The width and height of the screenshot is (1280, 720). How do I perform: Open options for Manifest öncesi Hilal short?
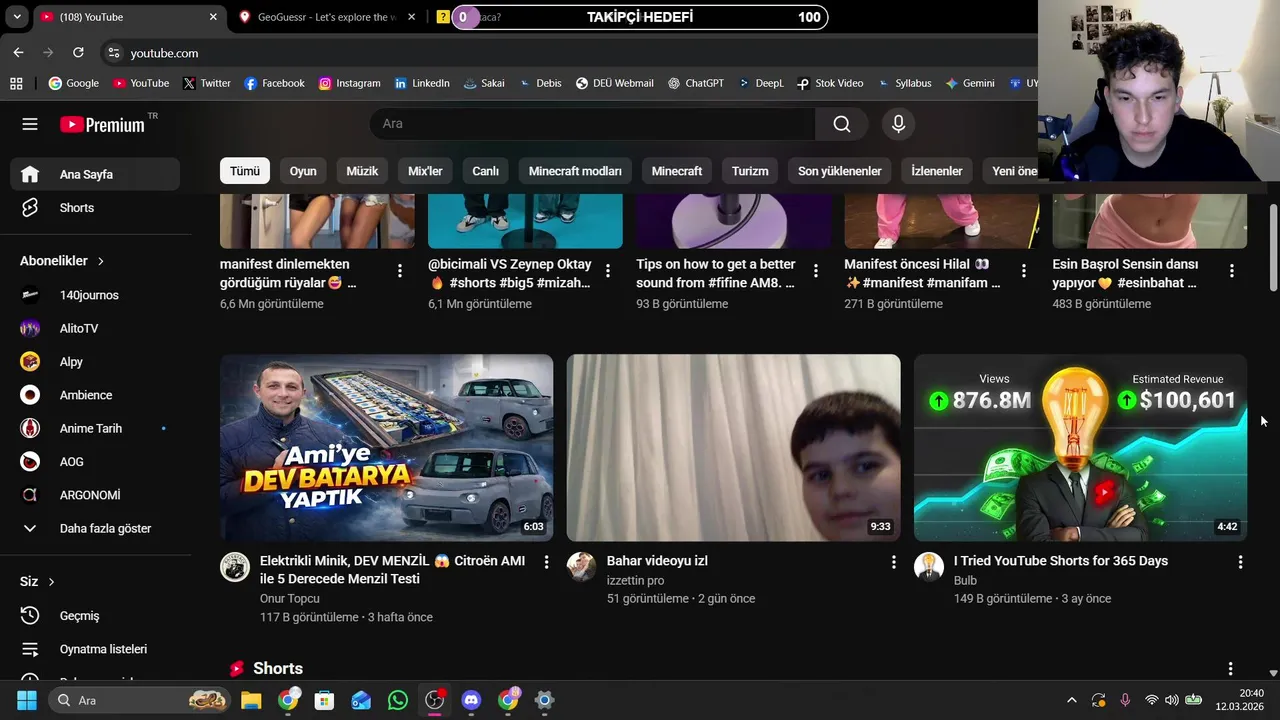[x=1024, y=271]
